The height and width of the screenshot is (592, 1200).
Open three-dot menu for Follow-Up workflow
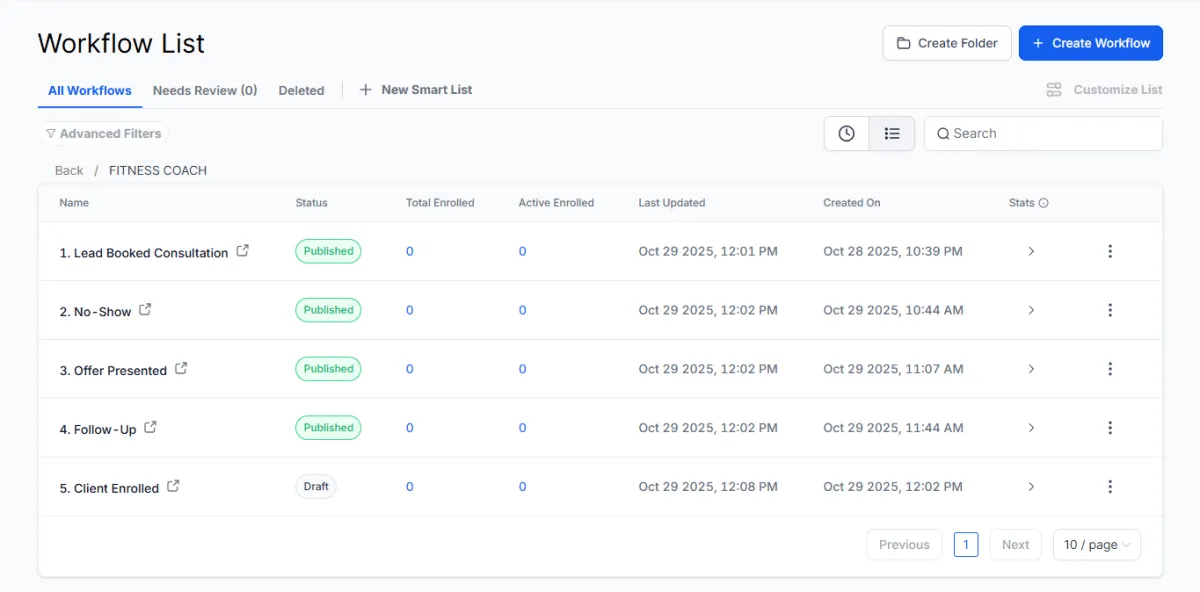pos(1110,428)
